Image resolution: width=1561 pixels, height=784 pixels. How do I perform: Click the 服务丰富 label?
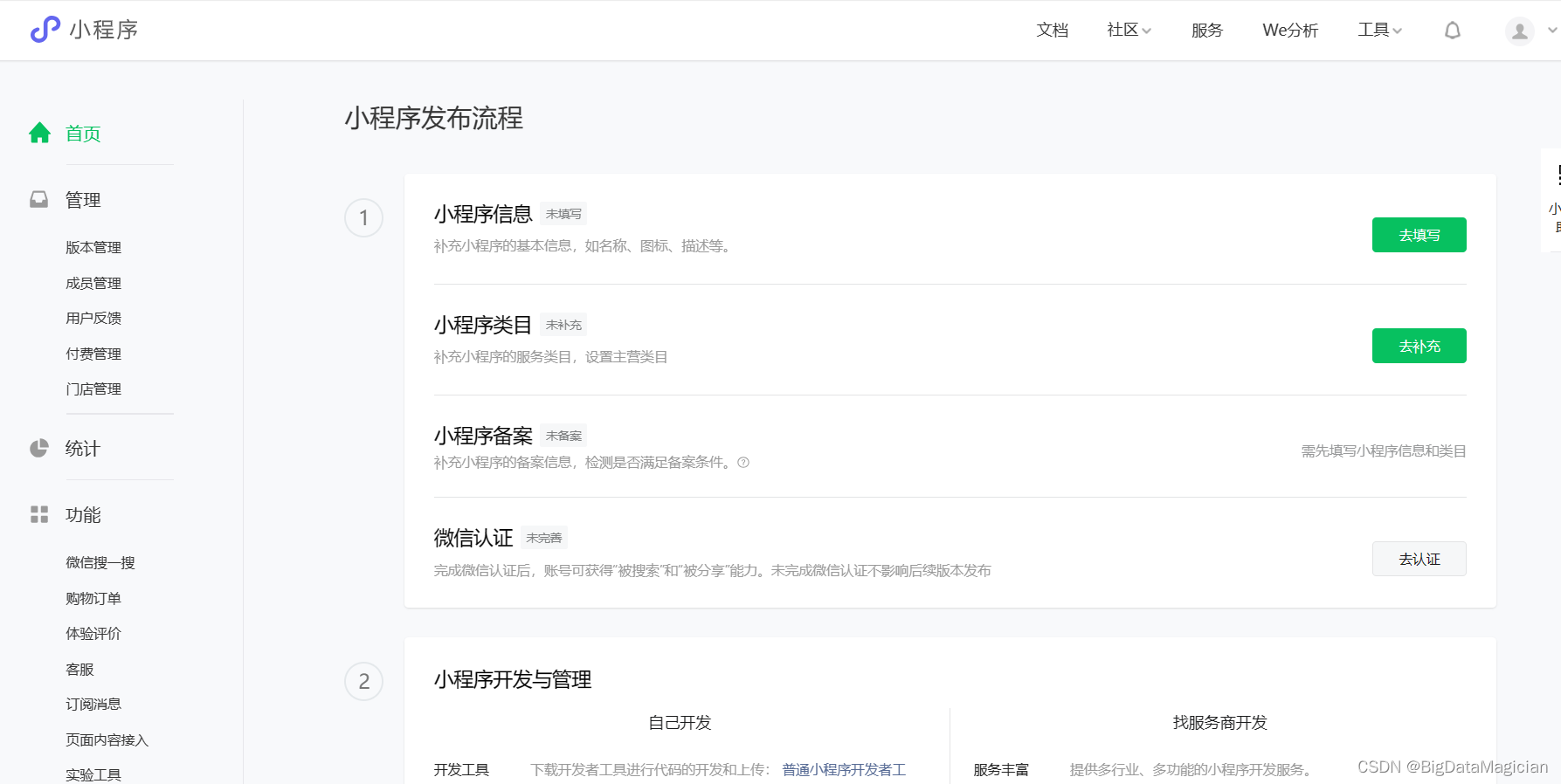1001,770
